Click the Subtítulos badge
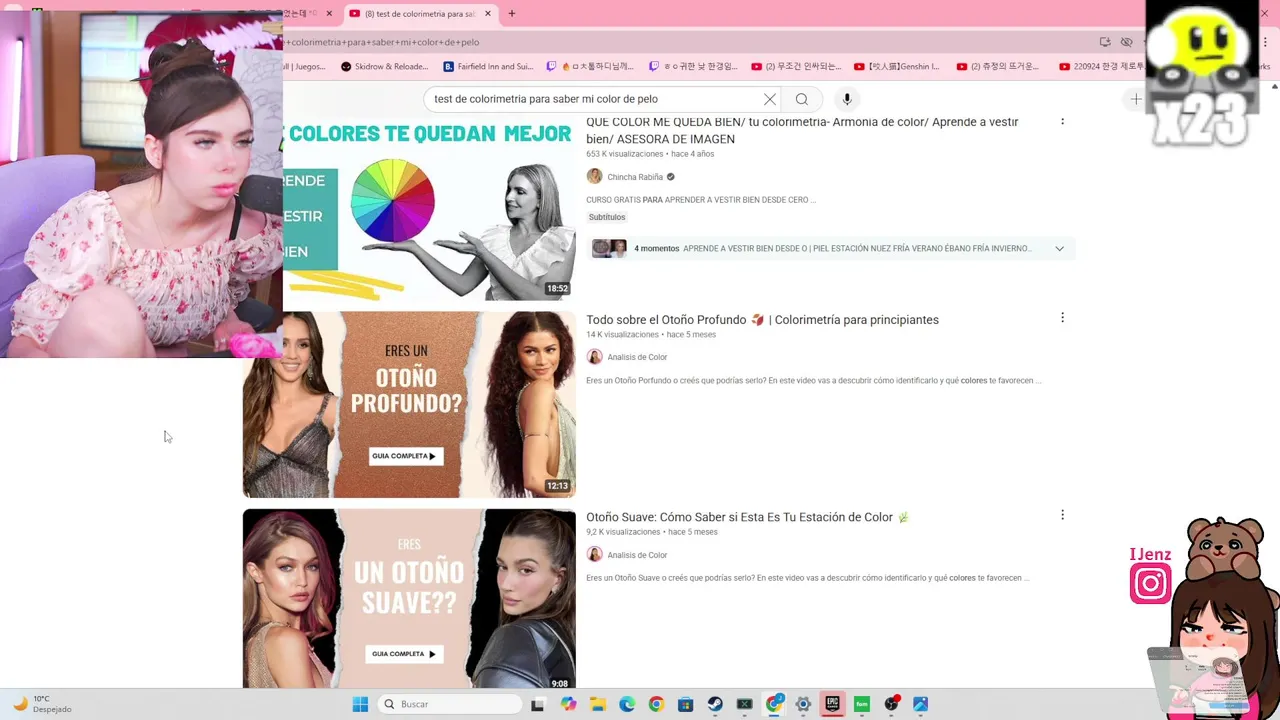Screen dimensions: 1280x720 click(x=607, y=217)
